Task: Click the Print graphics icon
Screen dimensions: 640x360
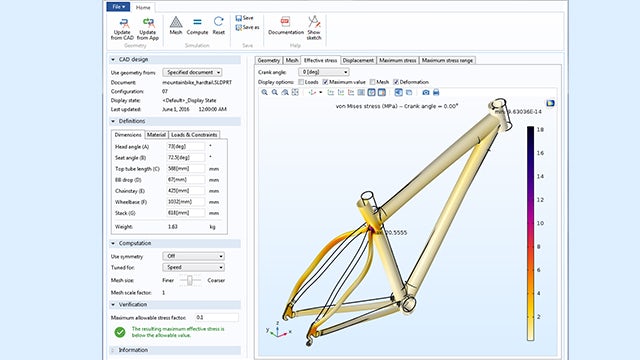Action: (436, 93)
